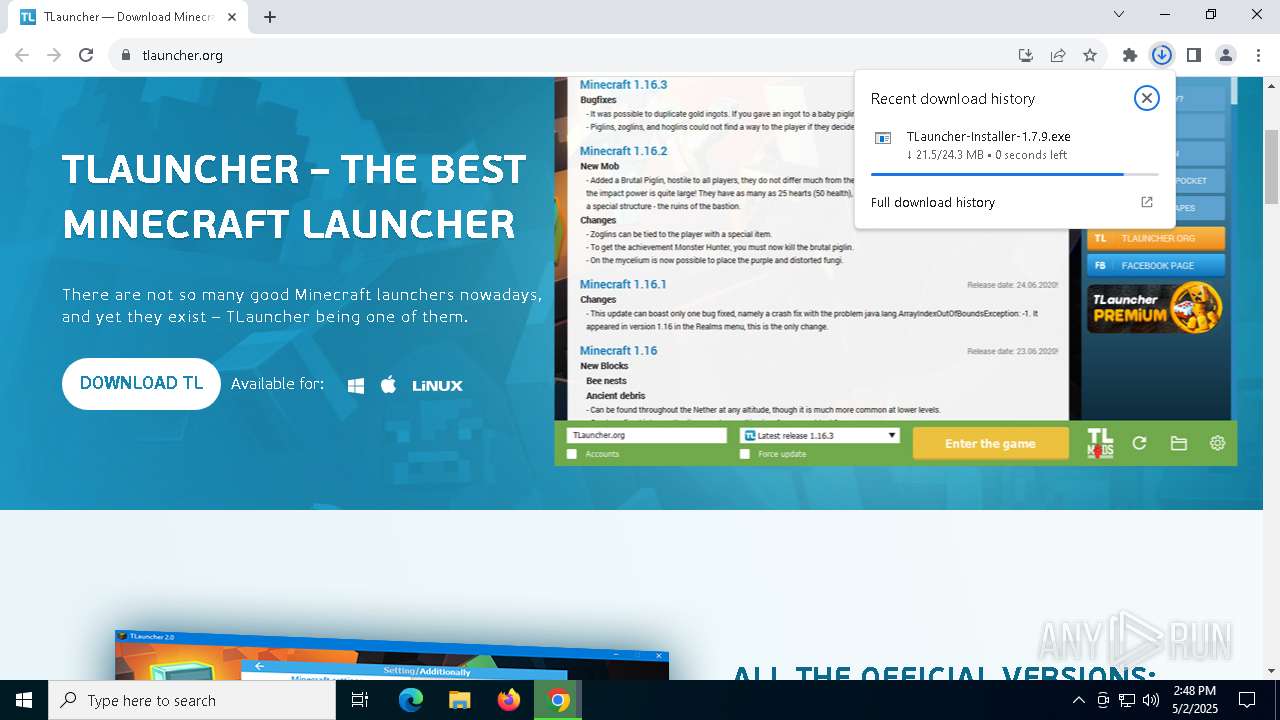Viewport: 1280px width, 720px height.
Task: Open Microsoft Edge from the taskbar
Action: point(411,700)
